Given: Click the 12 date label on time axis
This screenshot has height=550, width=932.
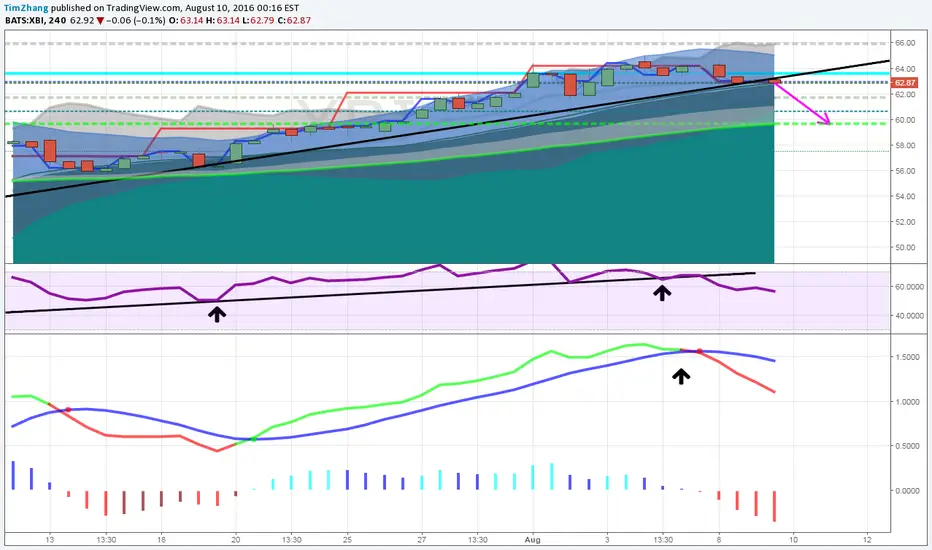Looking at the screenshot, I should pos(867,540).
